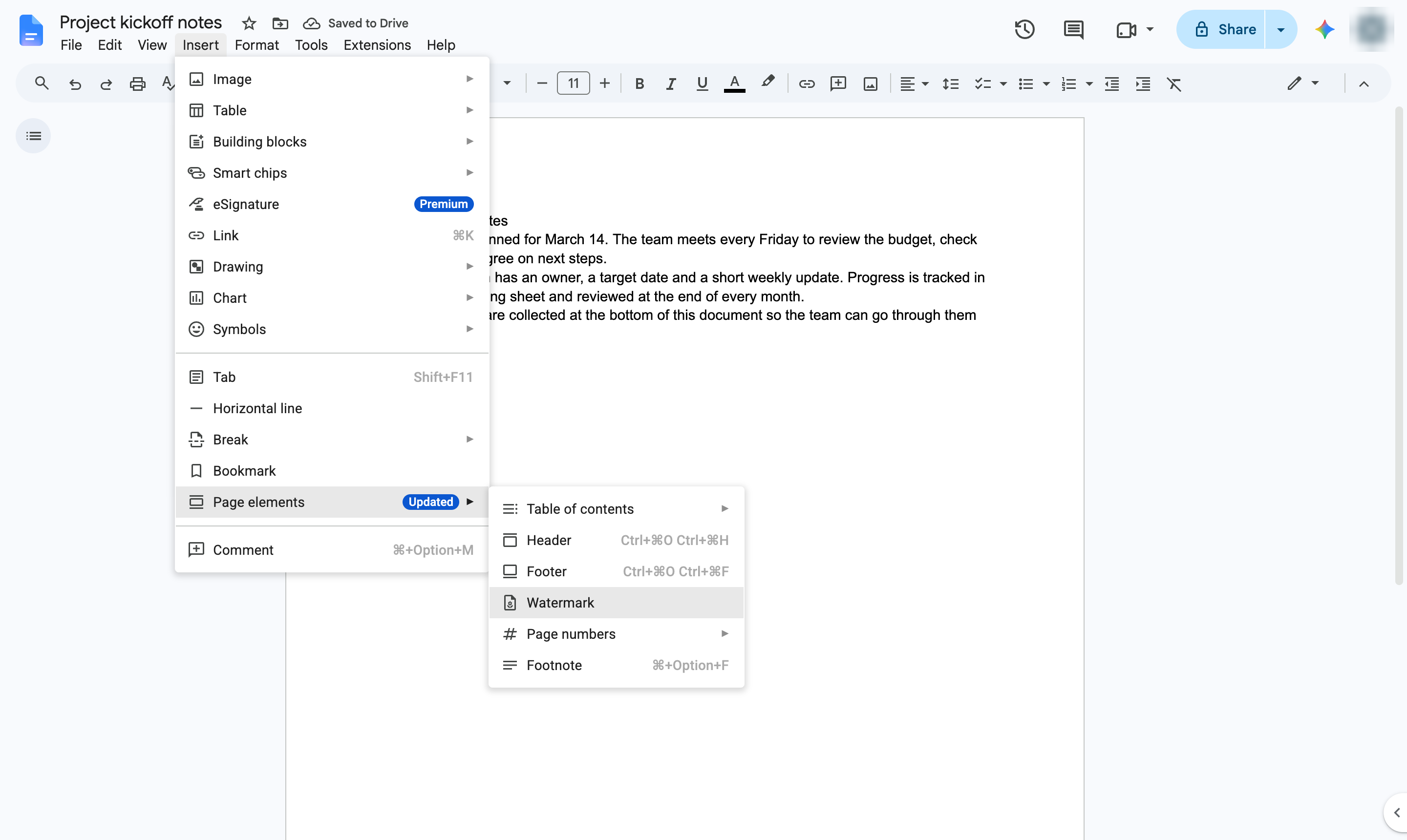Show the document outline panel
1407x840 pixels.
coord(33,136)
